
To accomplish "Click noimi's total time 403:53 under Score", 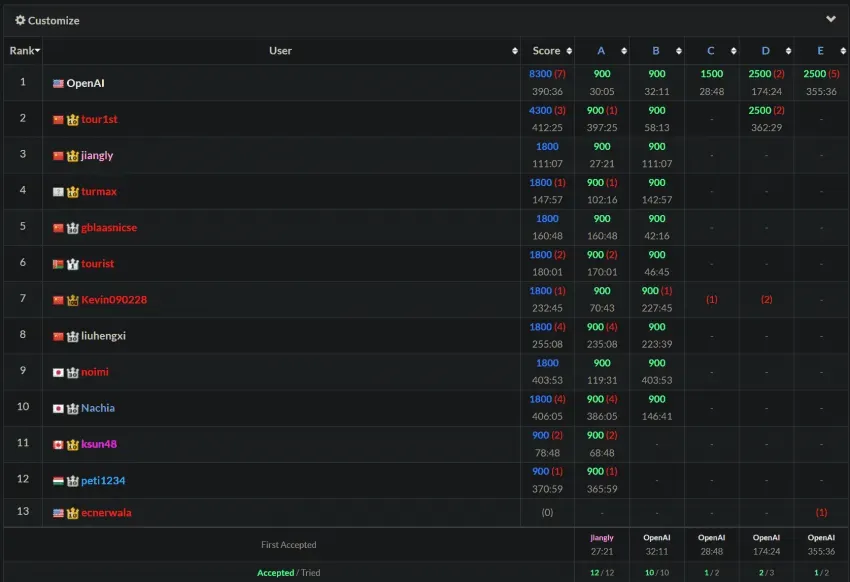I will (547, 380).
